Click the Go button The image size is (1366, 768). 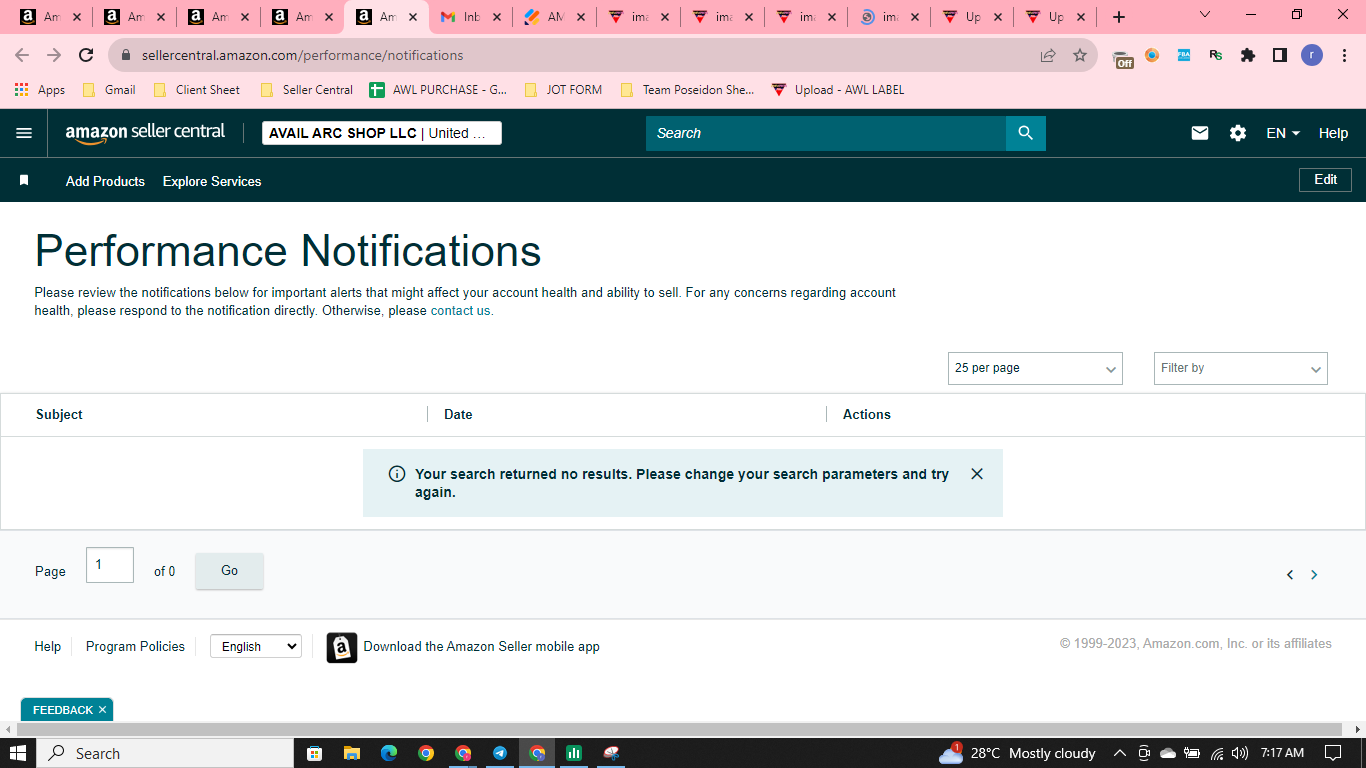point(229,571)
